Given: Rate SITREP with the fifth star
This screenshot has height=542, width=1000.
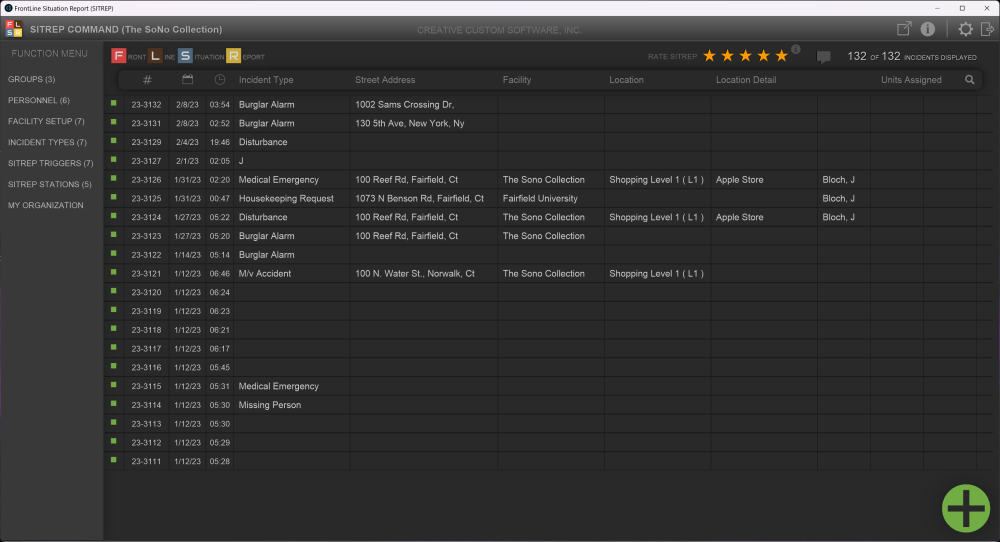Looking at the screenshot, I should 782,56.
